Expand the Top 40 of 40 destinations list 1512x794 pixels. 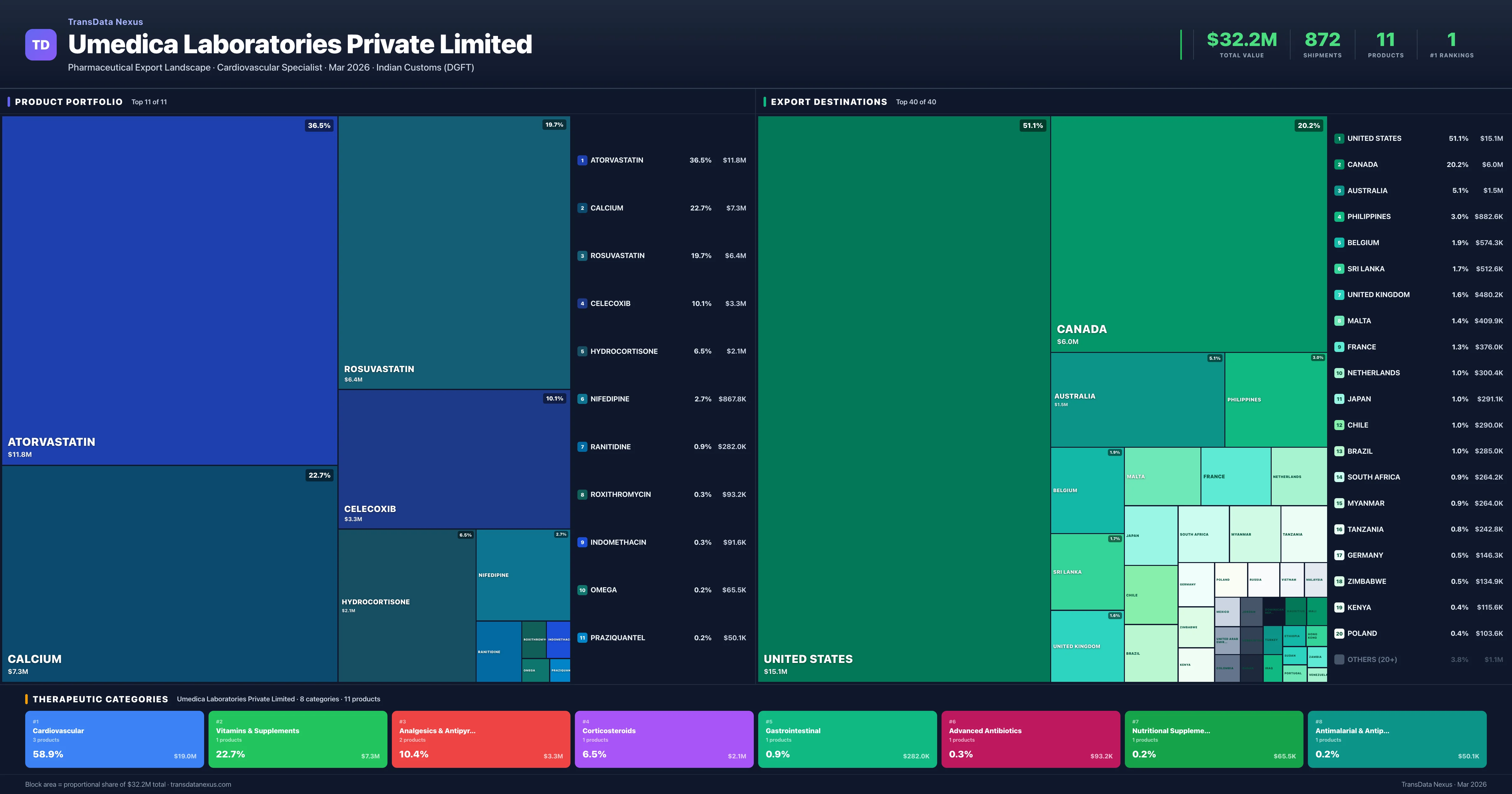916,101
